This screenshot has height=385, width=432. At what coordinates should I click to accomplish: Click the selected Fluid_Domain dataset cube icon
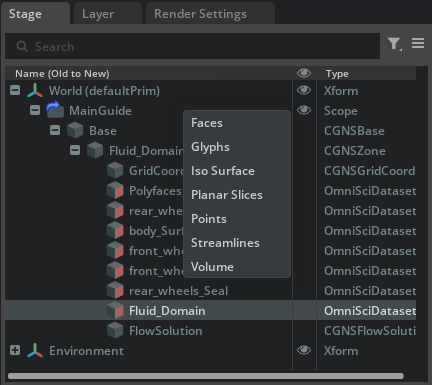[x=115, y=310]
